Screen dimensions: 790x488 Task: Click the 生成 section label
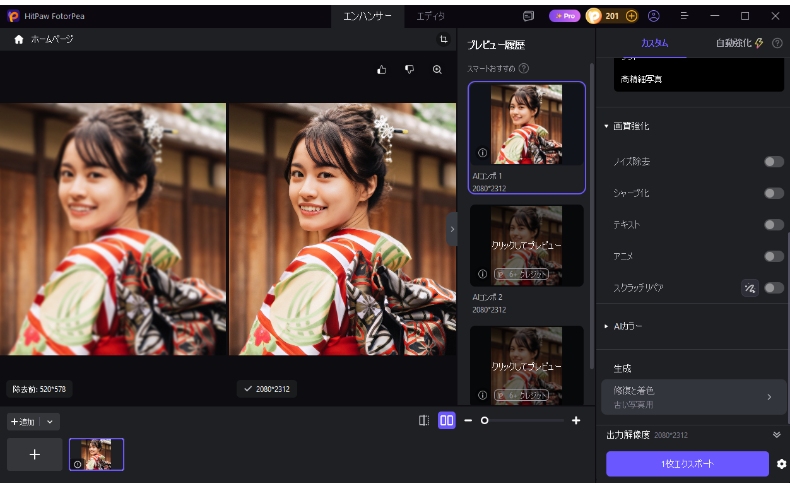[622, 369]
